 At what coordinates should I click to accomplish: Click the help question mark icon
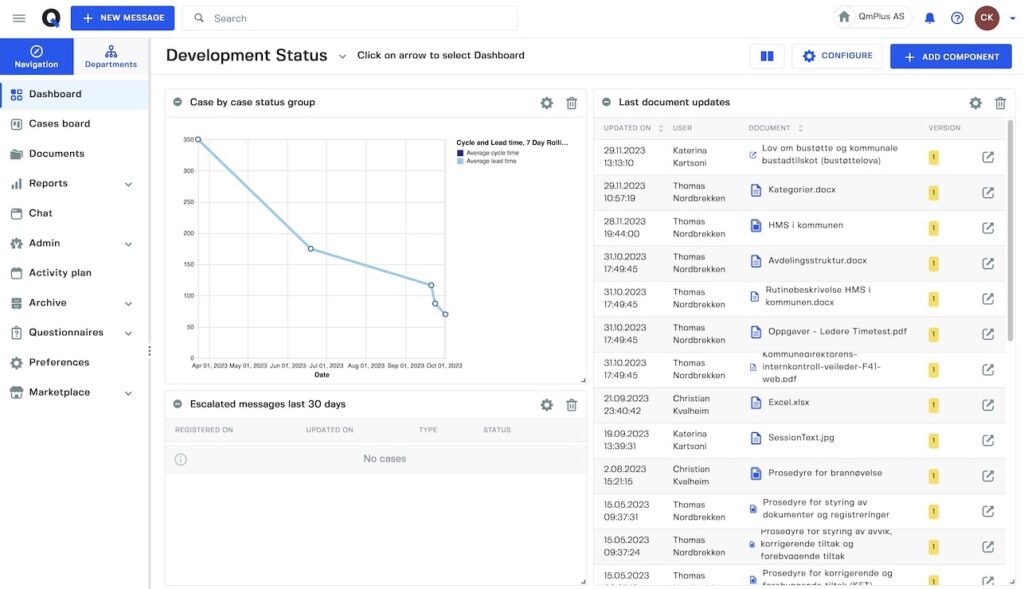pyautogui.click(x=957, y=18)
